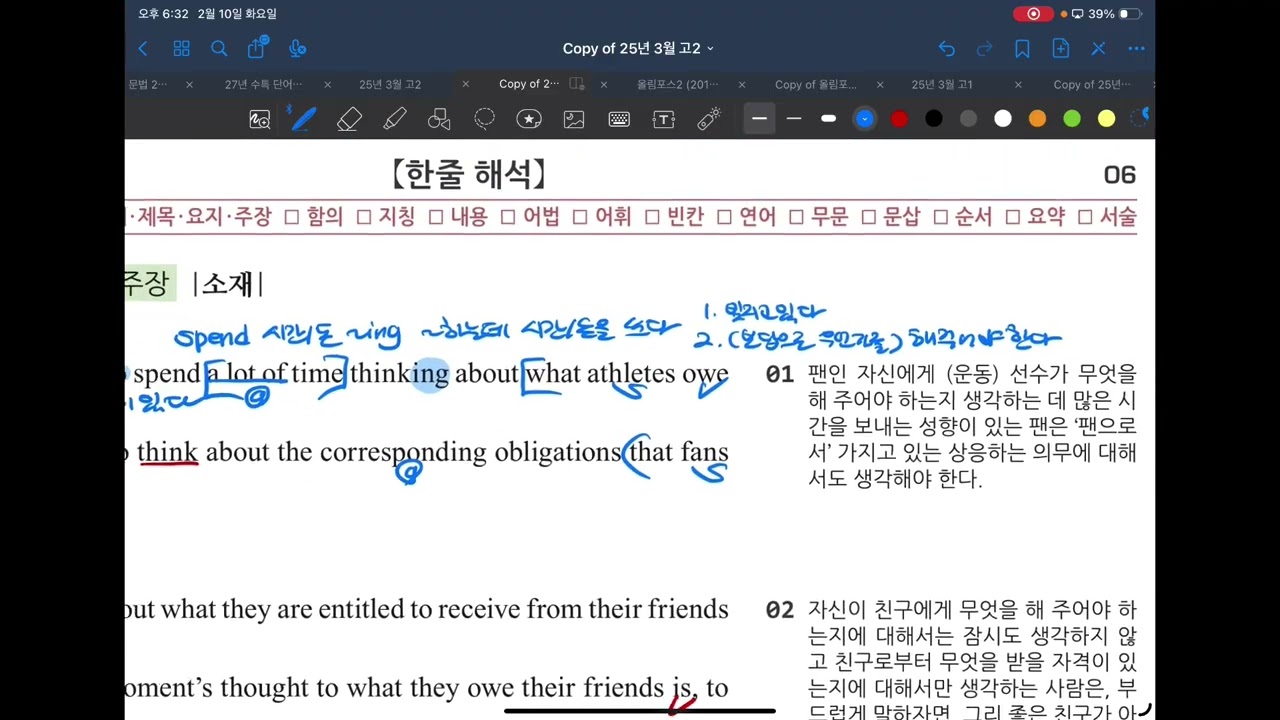Tap the 소재 label
Screen dimensions: 1280x720
pyautogui.click(x=228, y=284)
